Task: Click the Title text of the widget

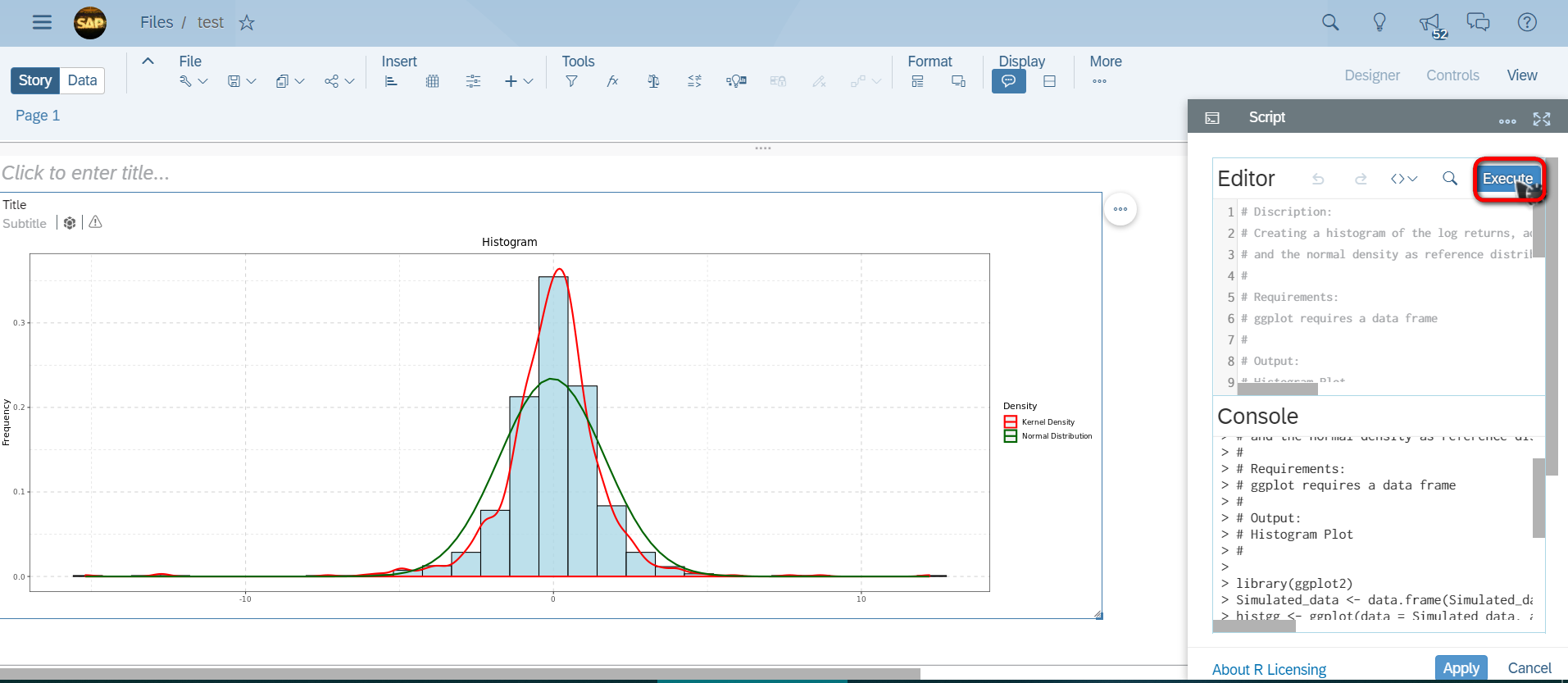Action: [x=15, y=205]
